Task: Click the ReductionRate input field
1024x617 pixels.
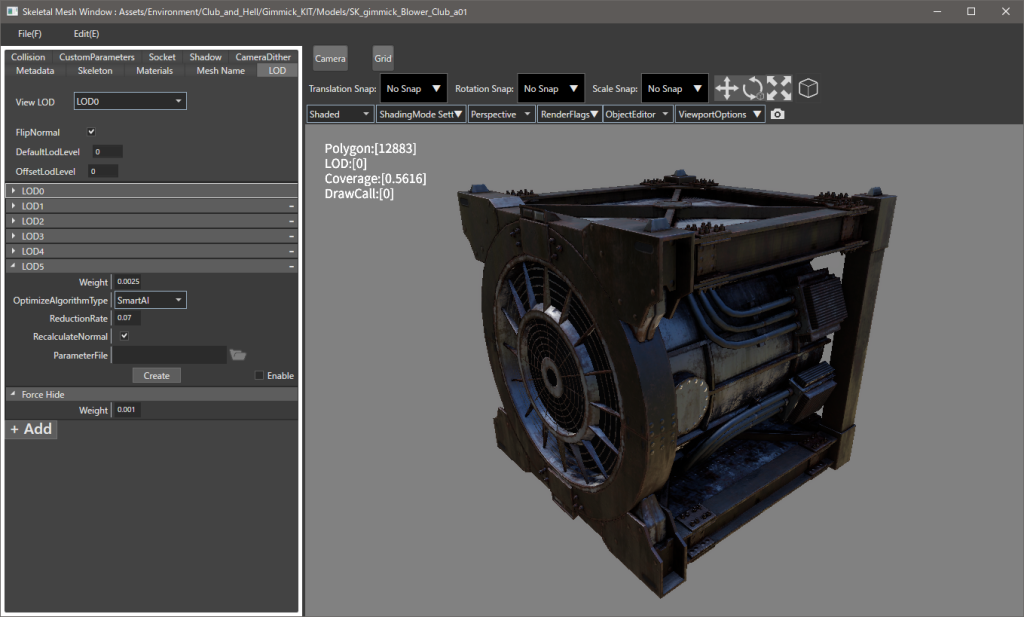Action: point(127,318)
